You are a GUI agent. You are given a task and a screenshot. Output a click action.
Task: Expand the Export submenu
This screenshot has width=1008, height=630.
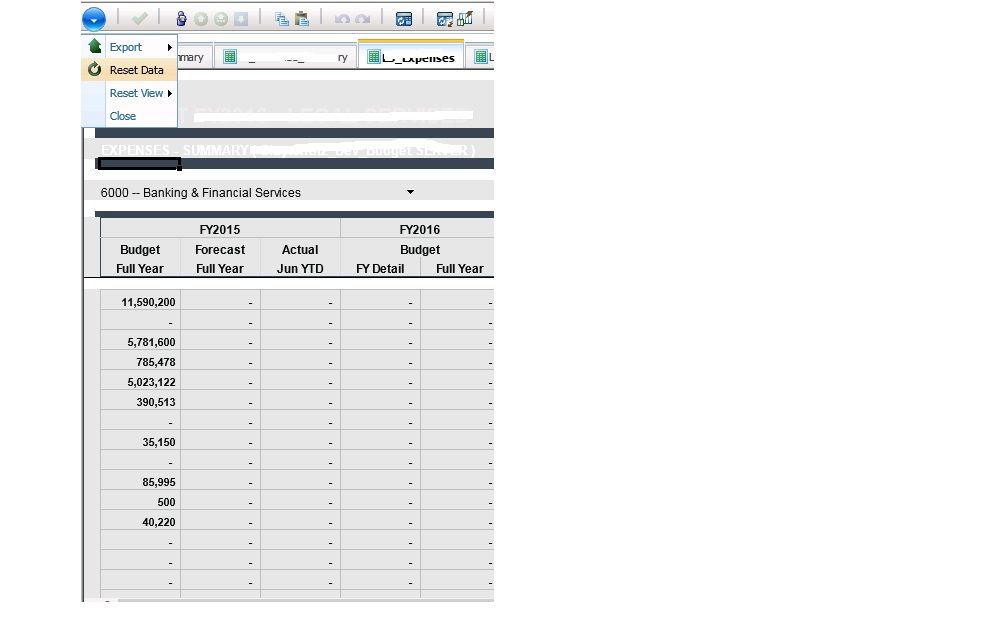129,47
